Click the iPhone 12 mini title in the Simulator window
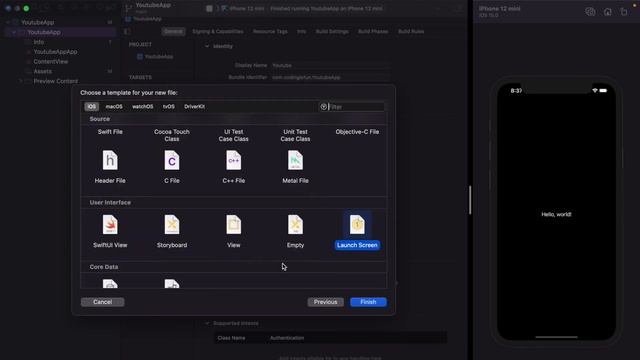Screen dimensions: 640x360 (500, 9)
